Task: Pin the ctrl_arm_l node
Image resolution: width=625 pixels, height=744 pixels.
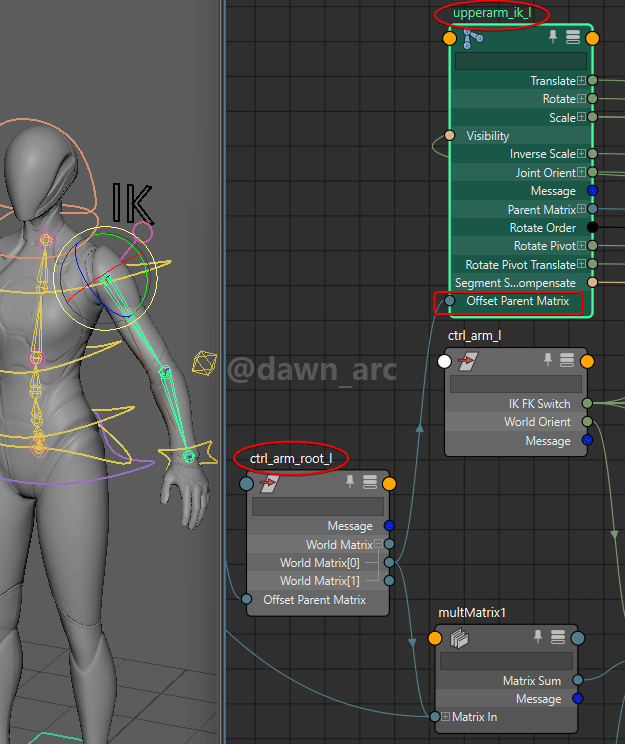Action: (x=548, y=360)
